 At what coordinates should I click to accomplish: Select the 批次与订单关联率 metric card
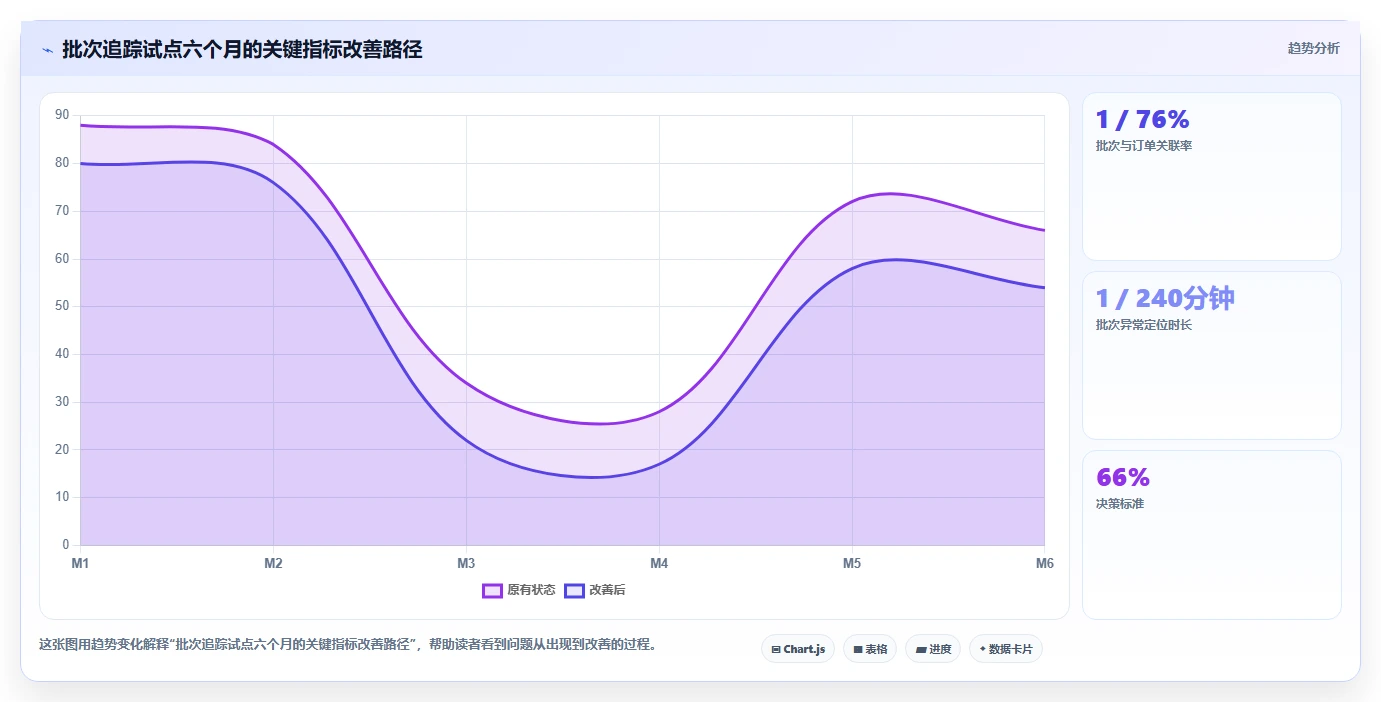pyautogui.click(x=1212, y=177)
